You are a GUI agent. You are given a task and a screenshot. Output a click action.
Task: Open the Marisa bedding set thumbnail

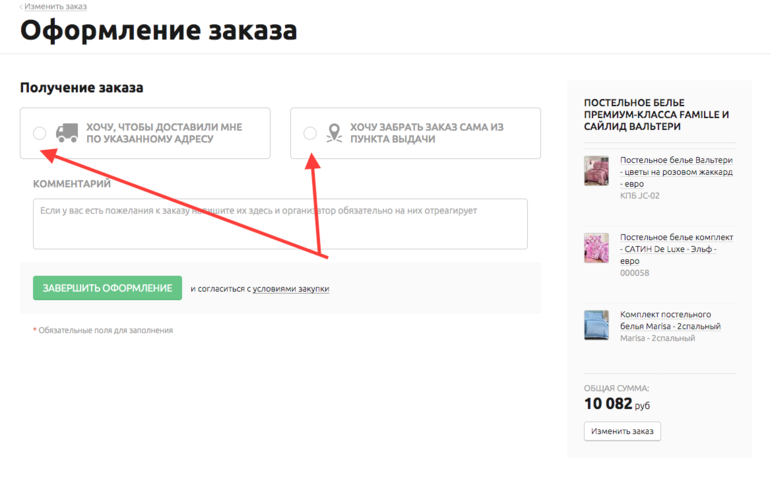pyautogui.click(x=596, y=324)
